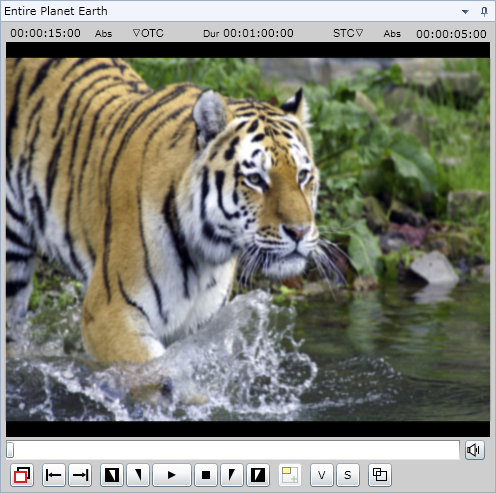This screenshot has width=496, height=493.
Task: Pin the Entire Planet Earth panel
Action: click(x=484, y=12)
